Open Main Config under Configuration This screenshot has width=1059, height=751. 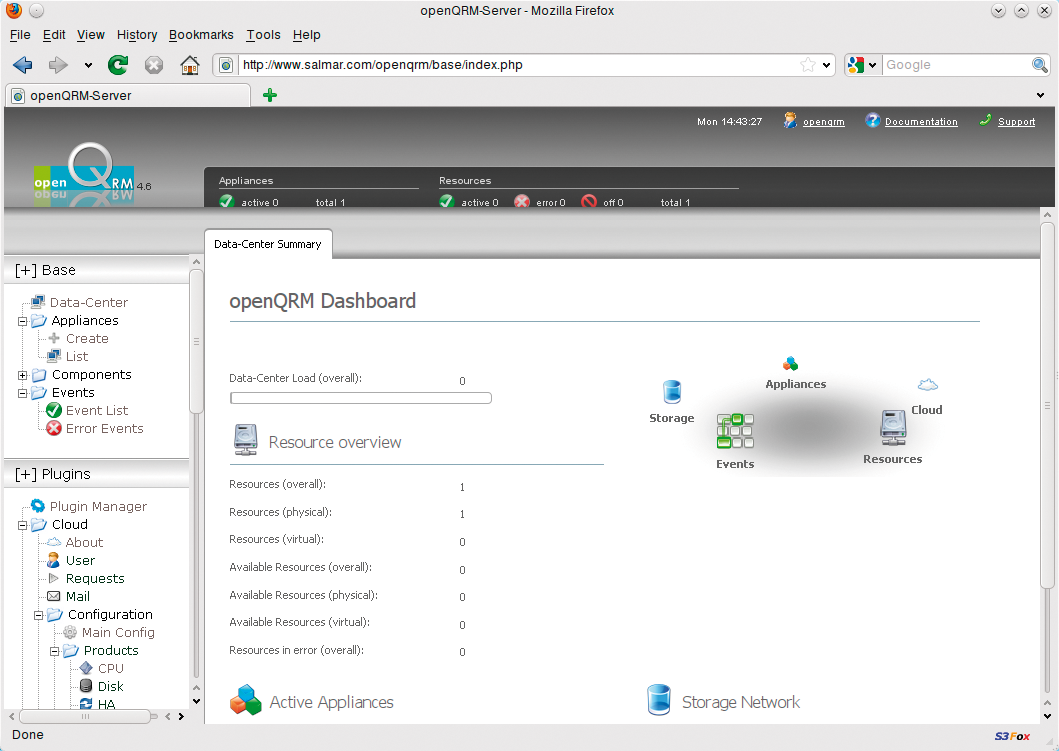pyautogui.click(x=118, y=632)
